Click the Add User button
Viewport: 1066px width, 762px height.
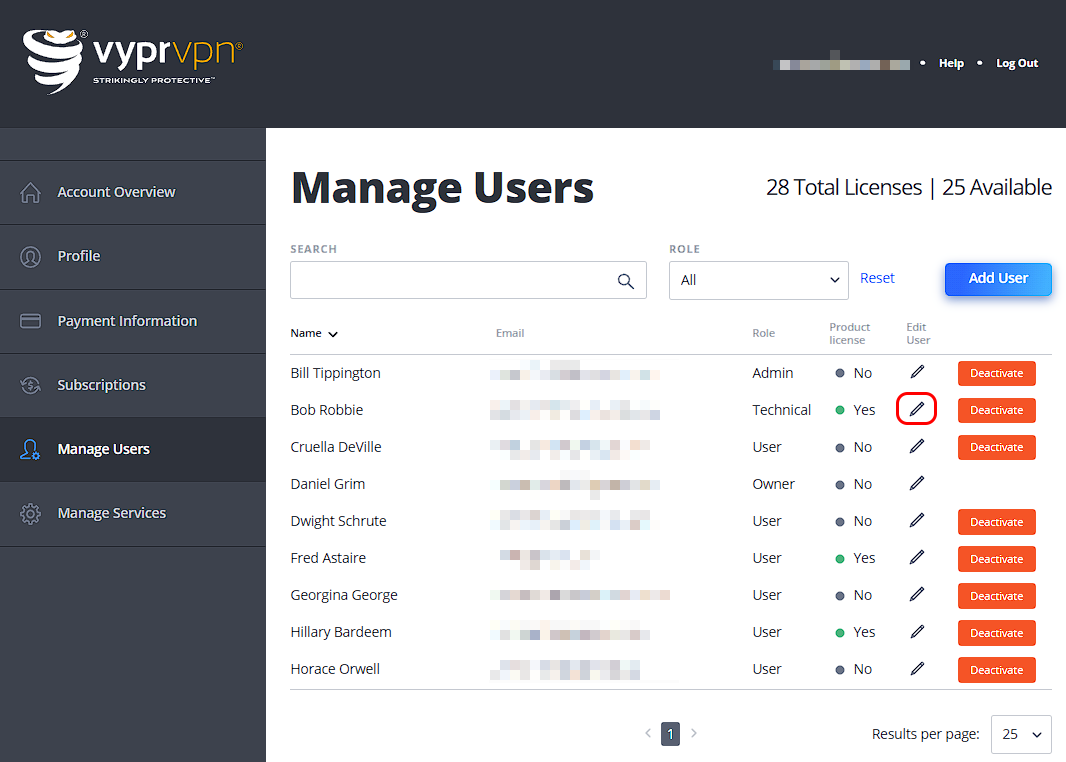click(x=998, y=279)
